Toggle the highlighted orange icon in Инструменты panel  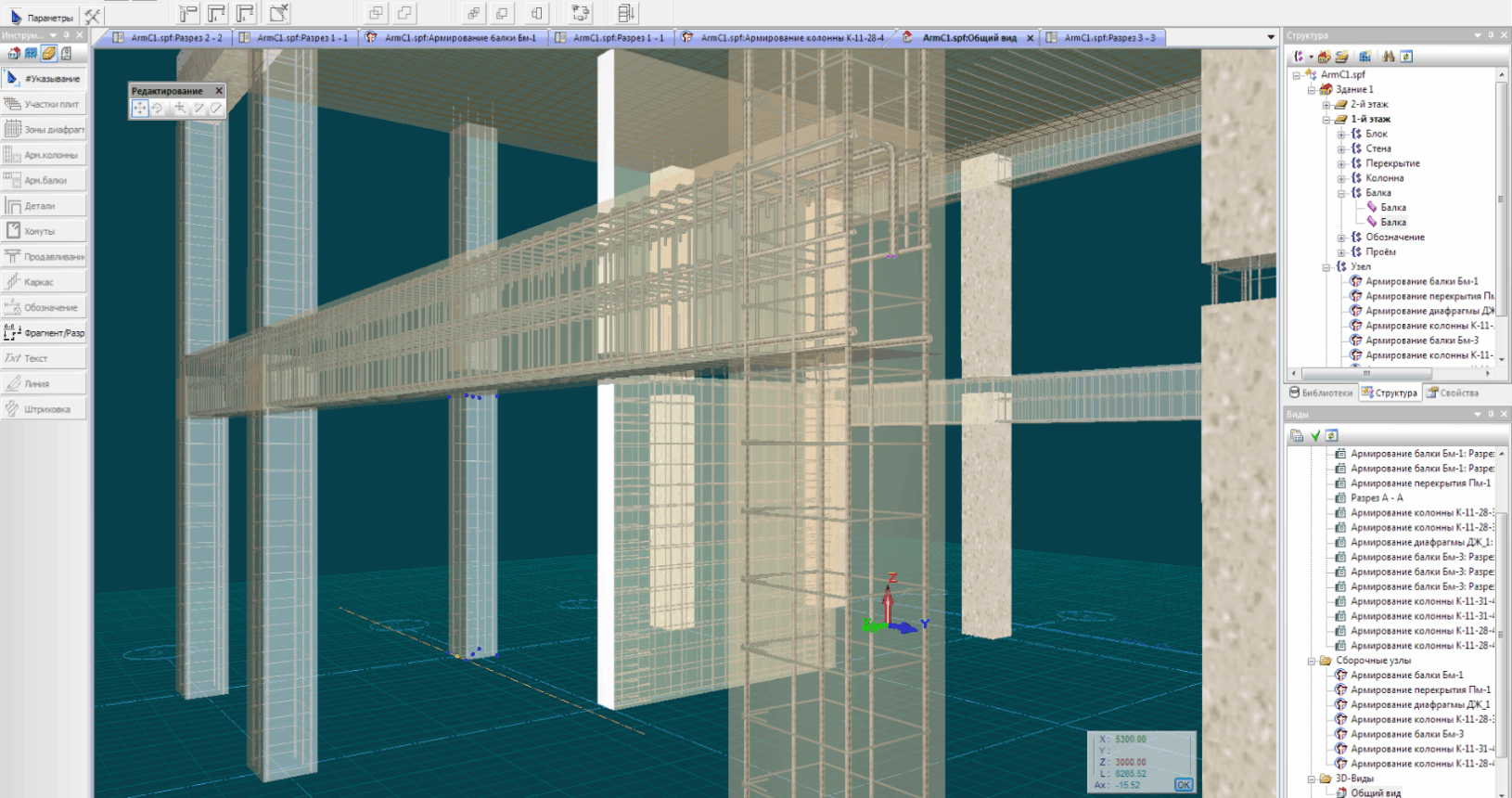click(x=48, y=54)
